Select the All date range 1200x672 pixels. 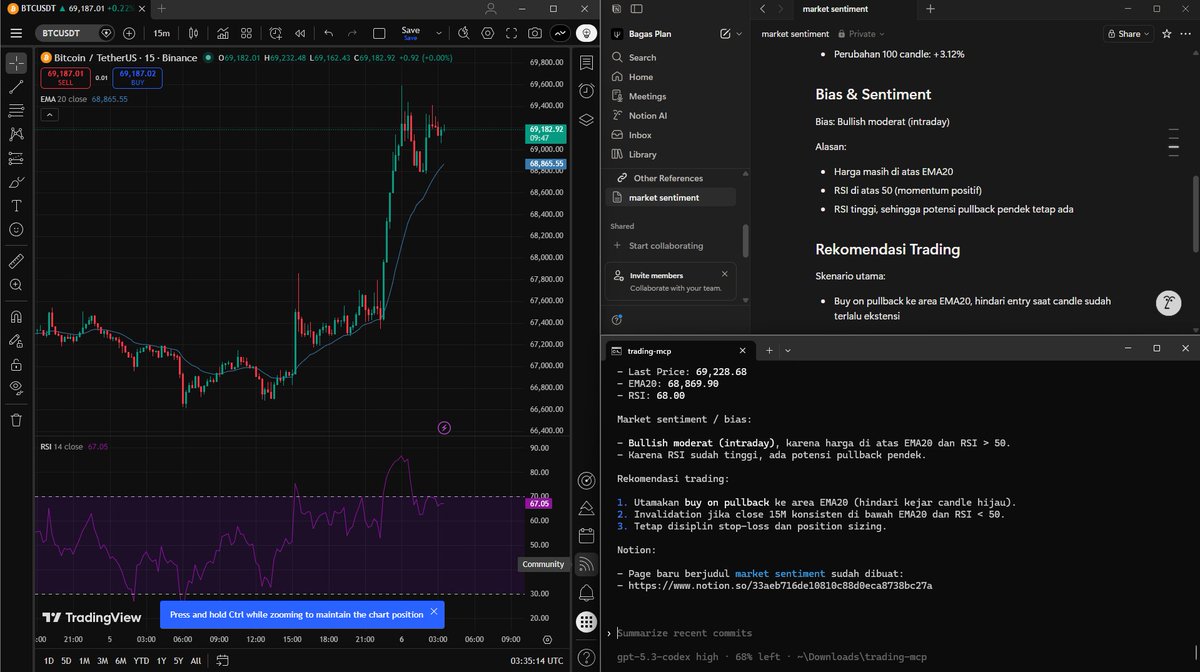pos(195,660)
